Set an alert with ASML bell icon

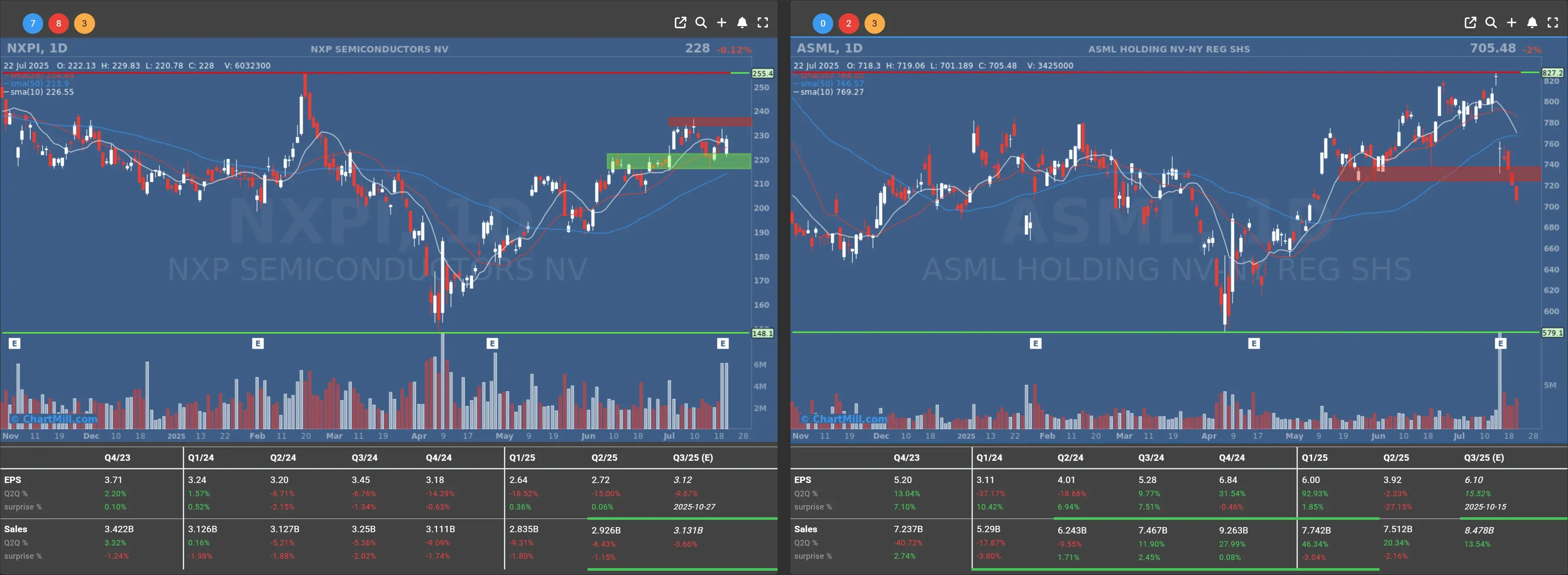pos(1532,23)
